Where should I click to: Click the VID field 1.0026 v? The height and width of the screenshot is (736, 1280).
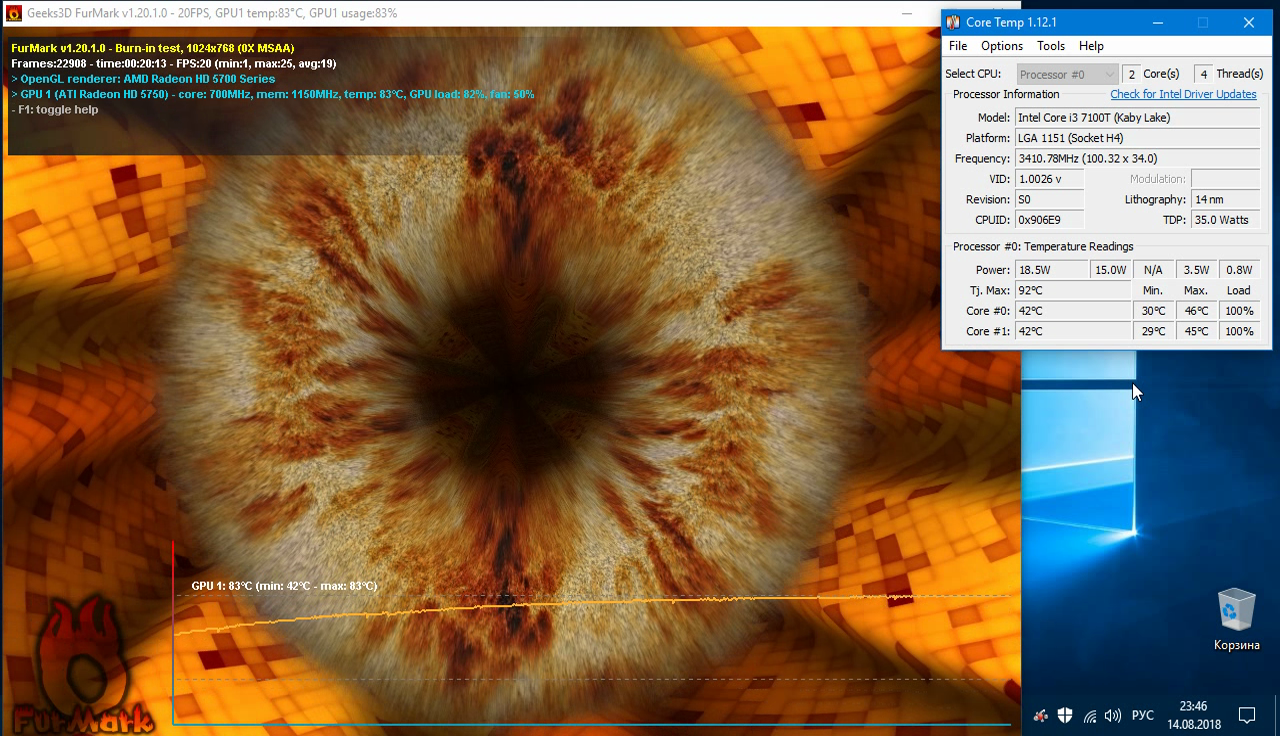pyautogui.click(x=1049, y=179)
